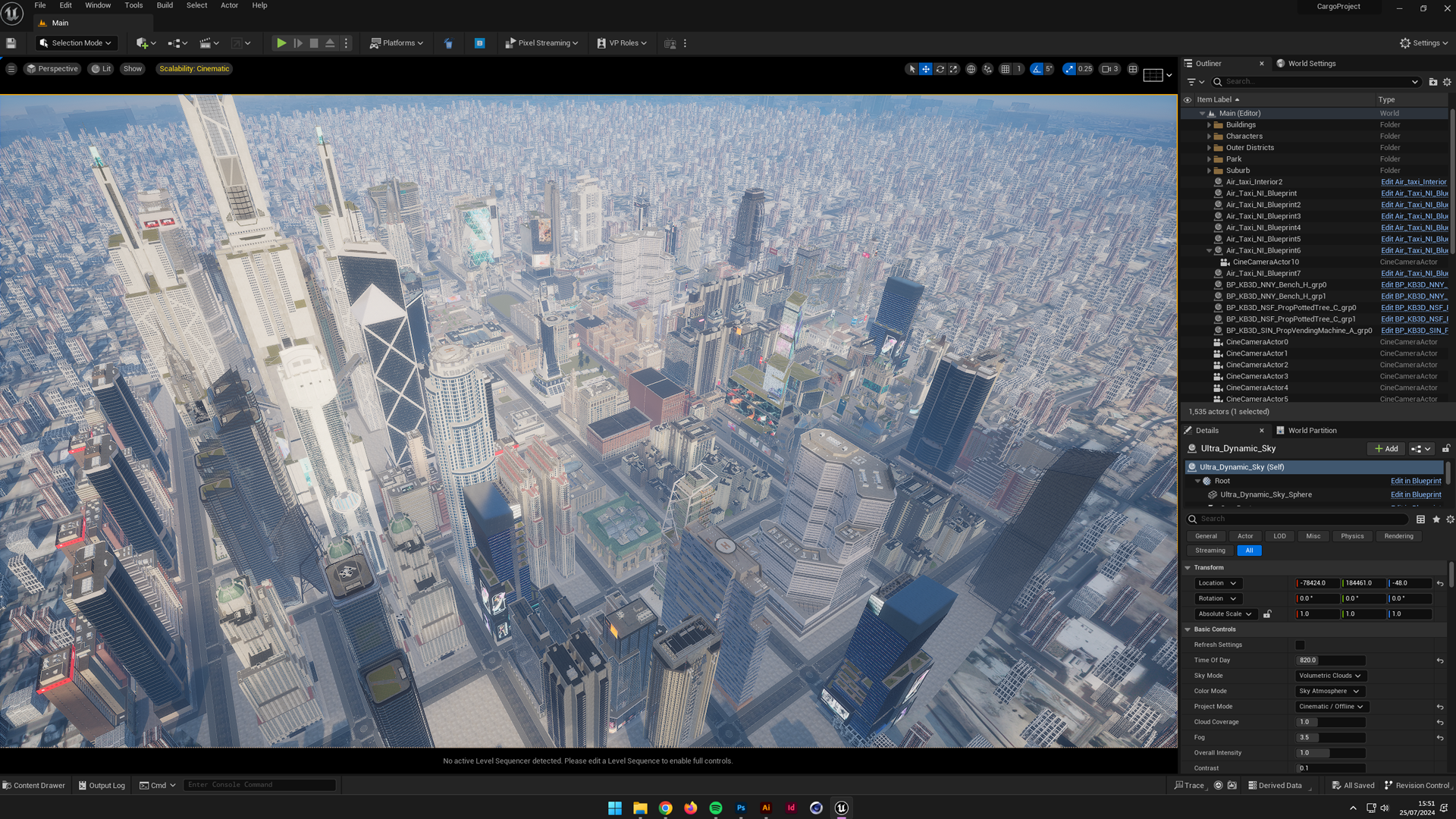This screenshot has width=1456, height=819.
Task: Select the Rendering category filter
Action: (1398, 536)
